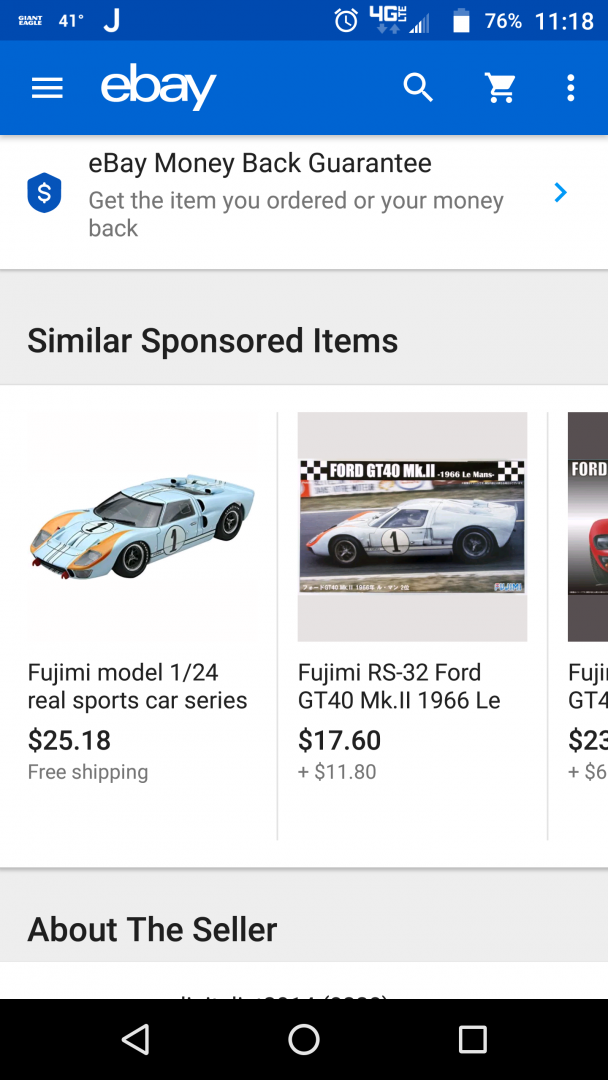Open the partially visible third sponsored item
This screenshot has height=1080, width=608.
pos(588,600)
